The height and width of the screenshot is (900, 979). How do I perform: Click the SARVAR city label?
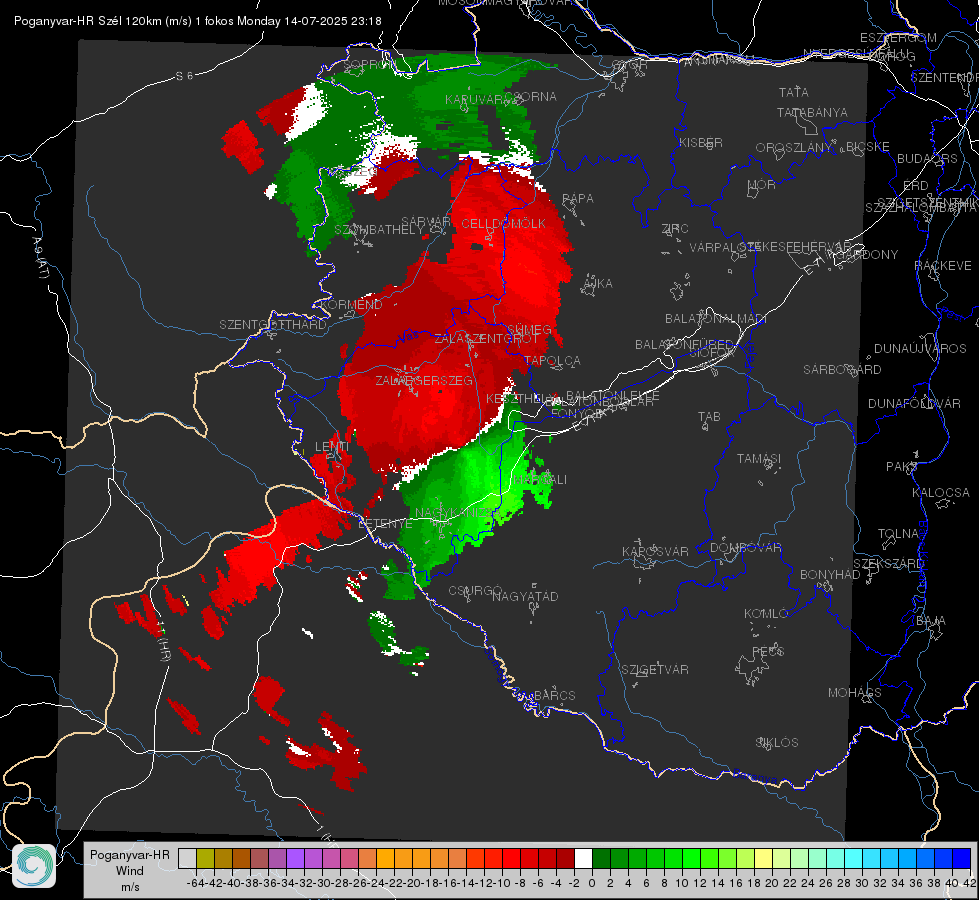pos(426,222)
